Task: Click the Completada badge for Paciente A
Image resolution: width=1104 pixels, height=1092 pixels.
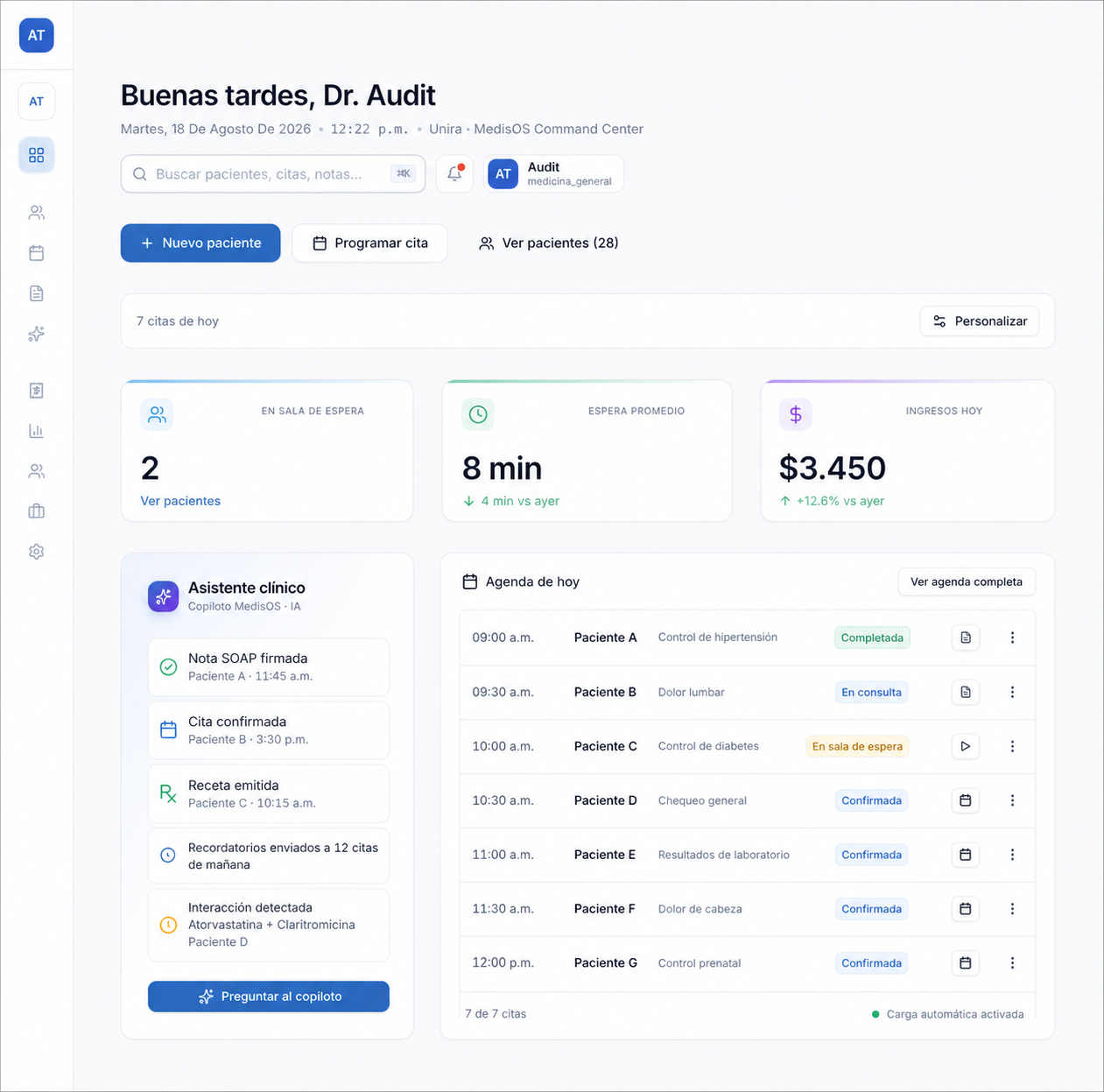Action: [872, 638]
